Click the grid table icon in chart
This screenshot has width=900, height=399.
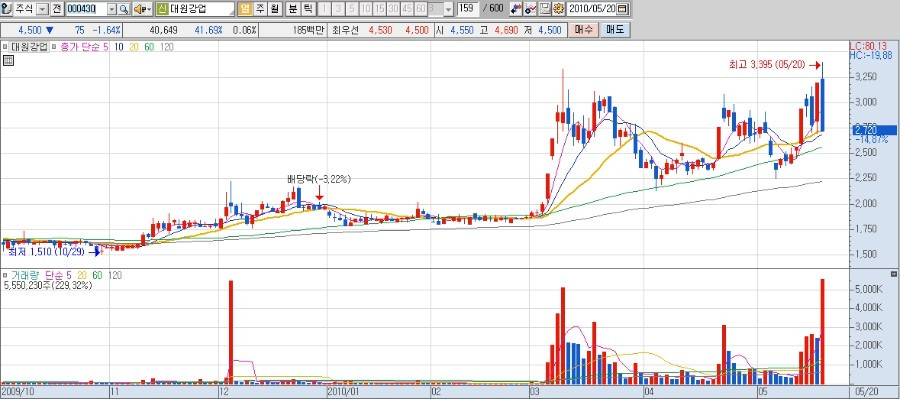pyautogui.click(x=8, y=60)
